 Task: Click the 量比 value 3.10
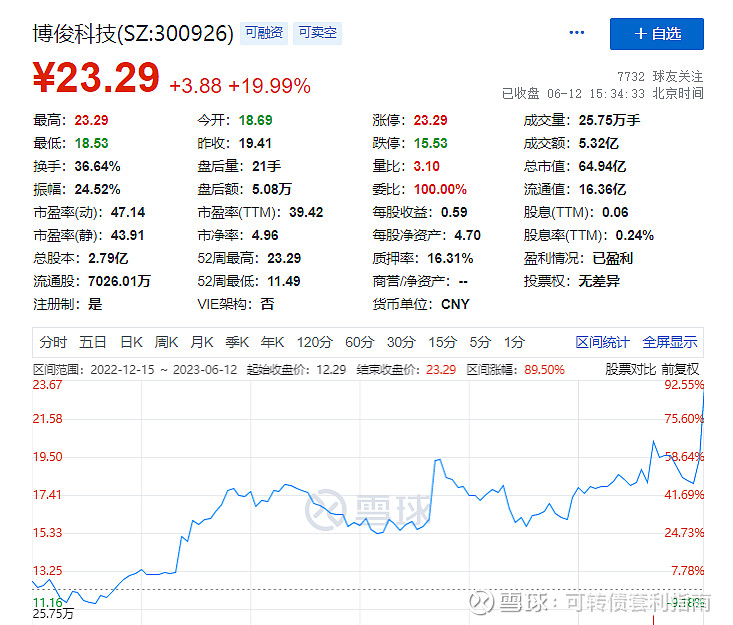click(426, 166)
